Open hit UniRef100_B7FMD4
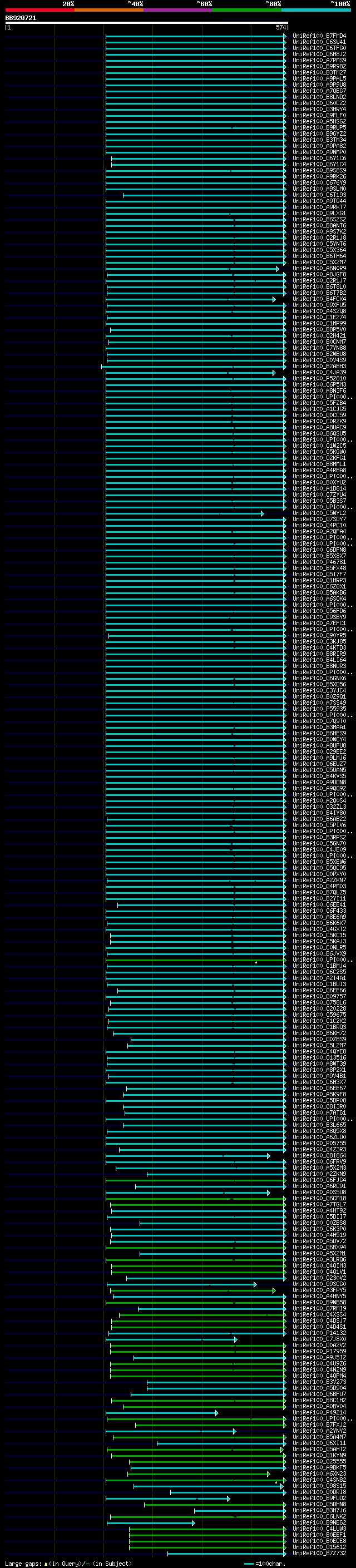This screenshot has height=1568, width=356. pyautogui.click(x=319, y=36)
